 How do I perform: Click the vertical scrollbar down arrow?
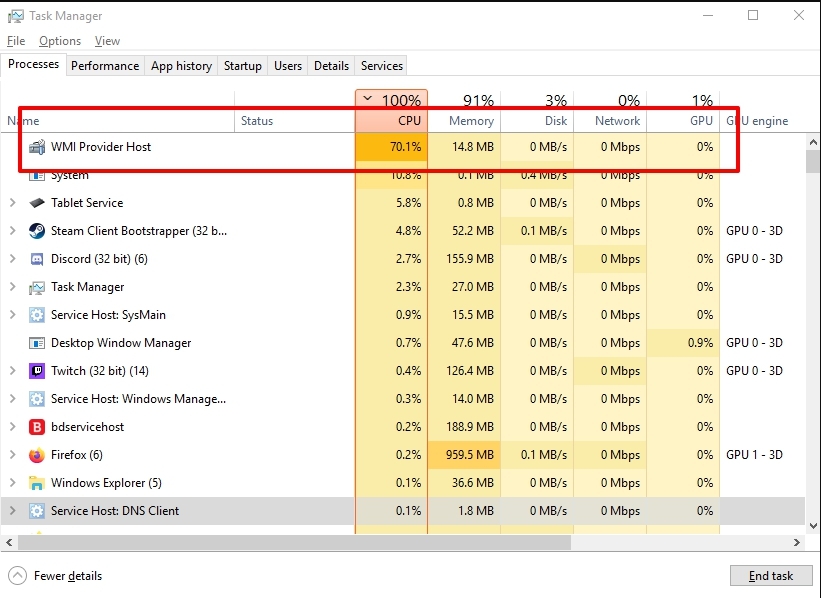813,526
